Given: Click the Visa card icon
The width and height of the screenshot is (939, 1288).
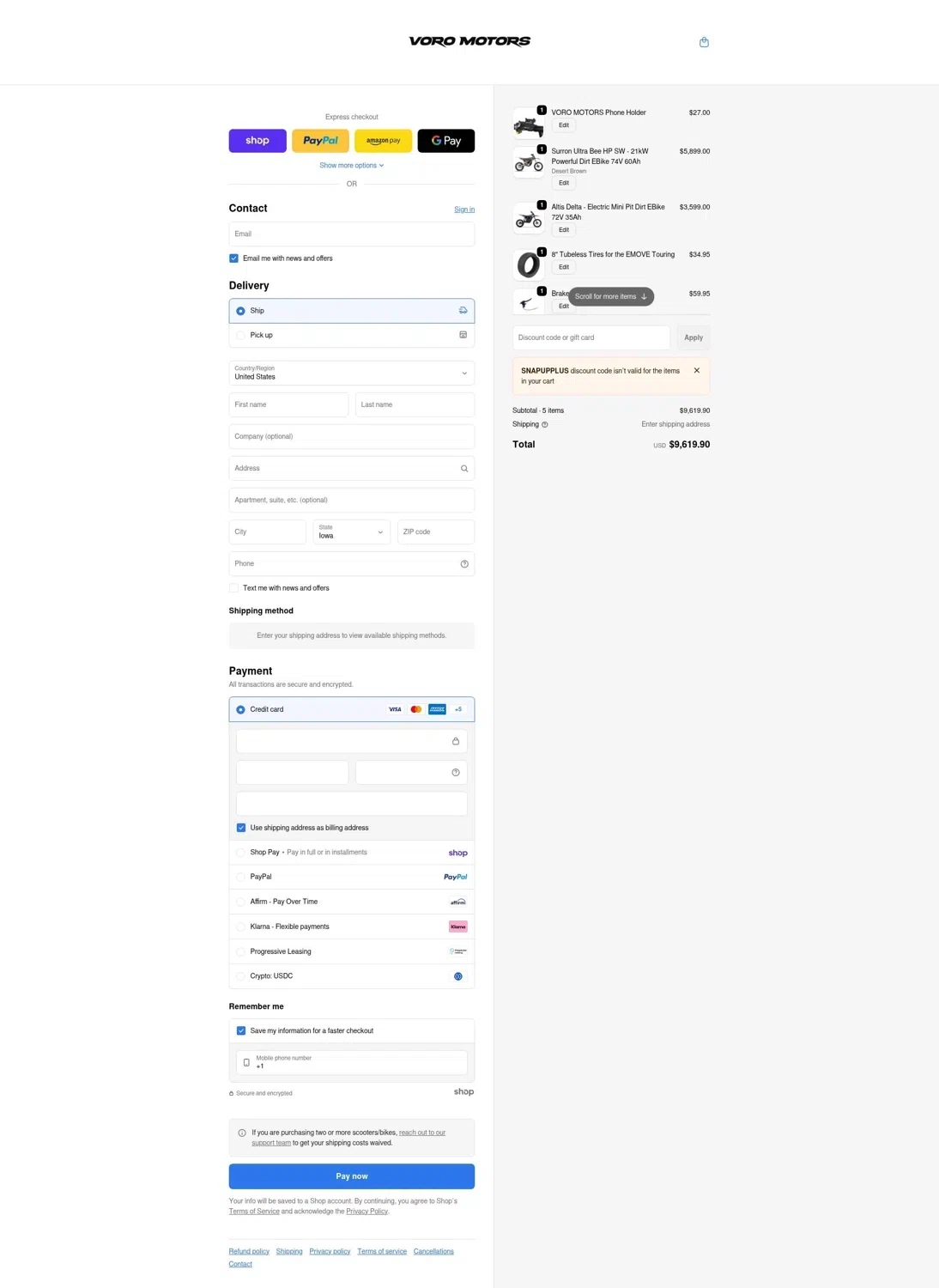Looking at the screenshot, I should (x=395, y=709).
